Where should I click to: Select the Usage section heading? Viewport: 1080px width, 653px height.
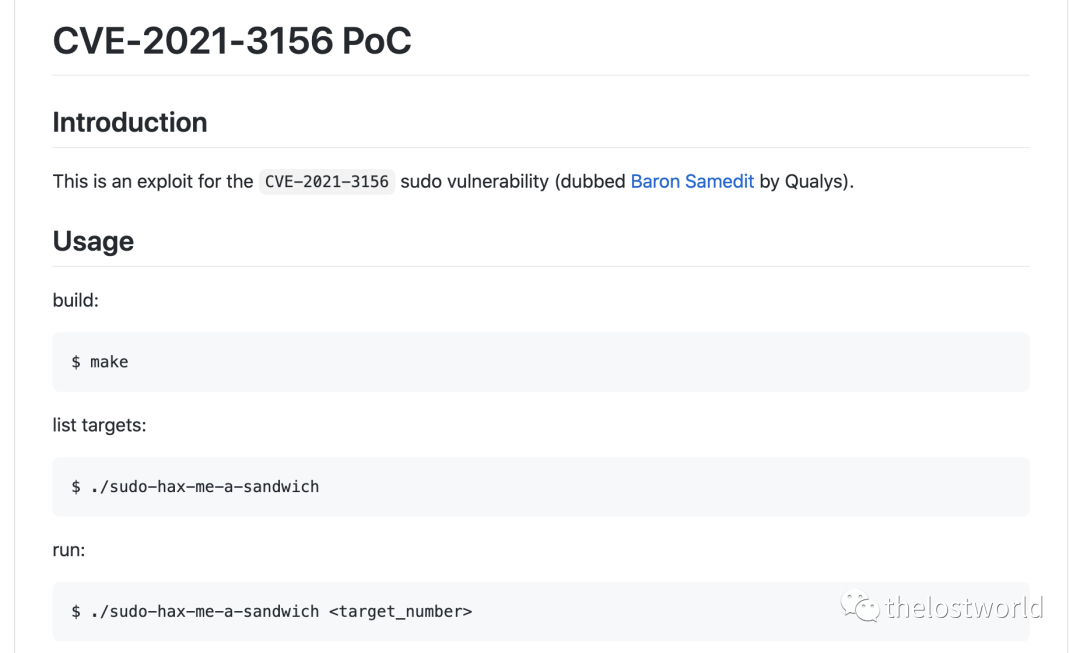coord(93,241)
